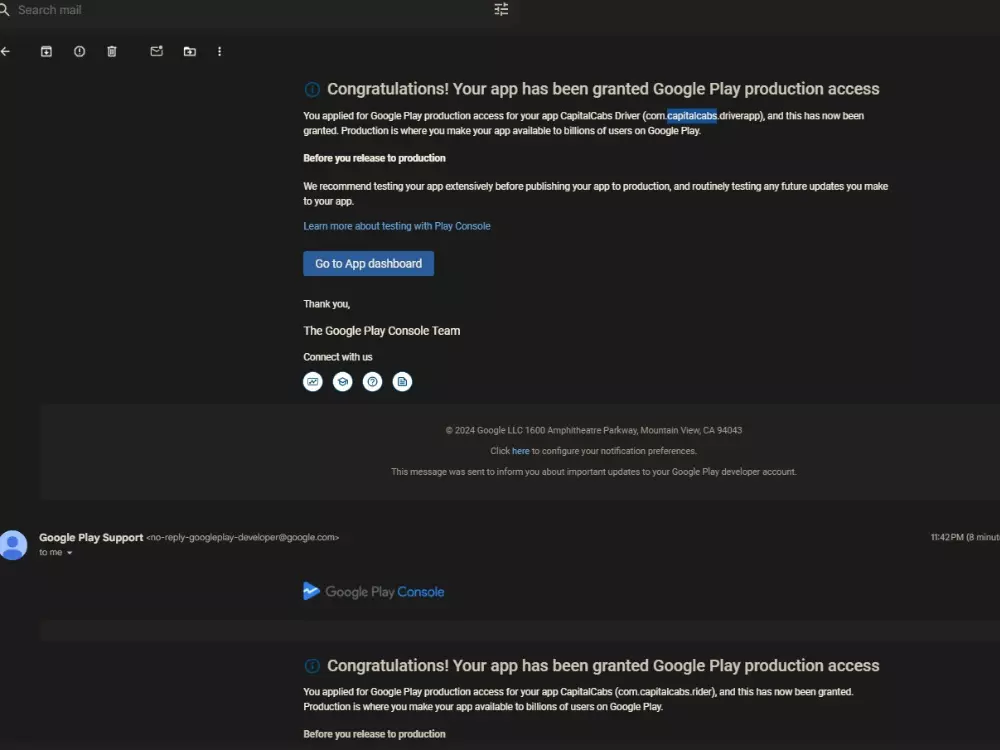Image resolution: width=1000 pixels, height=750 pixels.
Task: Click the Google Play Console logo
Action: (x=374, y=591)
